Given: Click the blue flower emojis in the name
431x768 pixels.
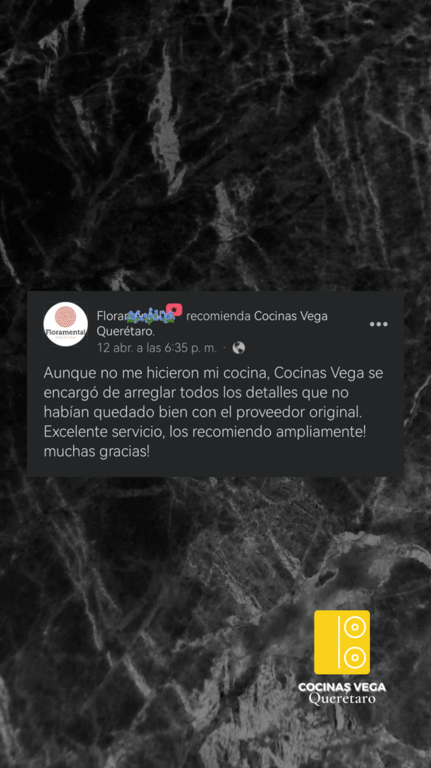Looking at the screenshot, I should pos(151,316).
